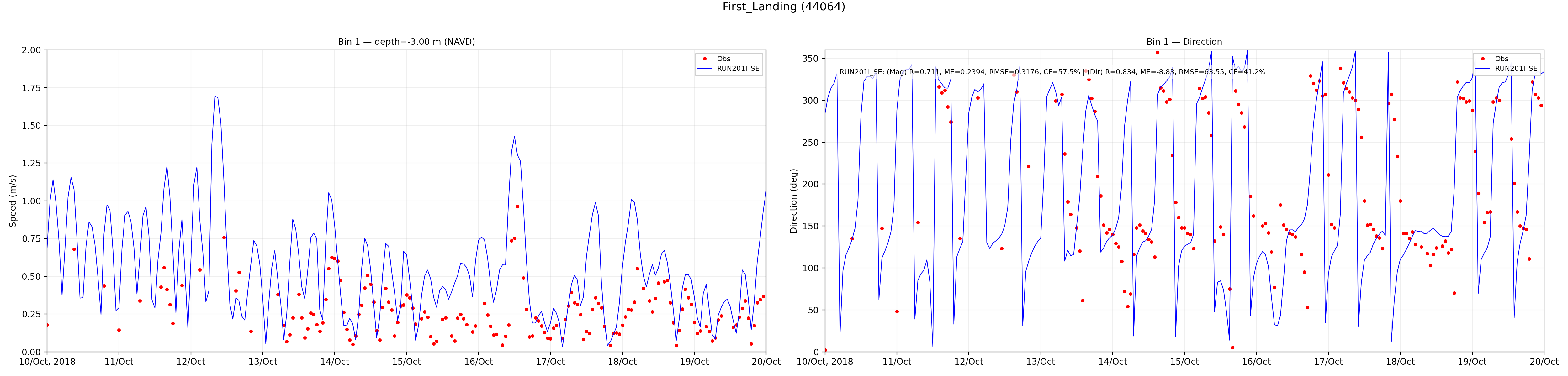Click "18/Oct" date tick under speed plot
Viewport: 1568px width, 376px height.
pyautogui.click(x=622, y=362)
